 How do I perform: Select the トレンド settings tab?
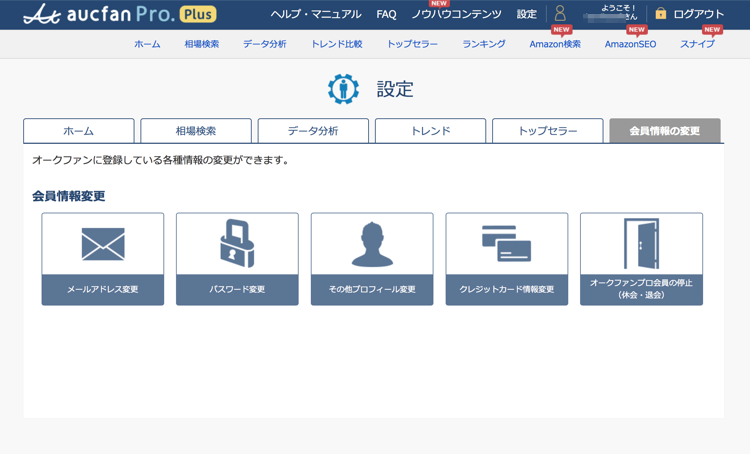tap(430, 131)
